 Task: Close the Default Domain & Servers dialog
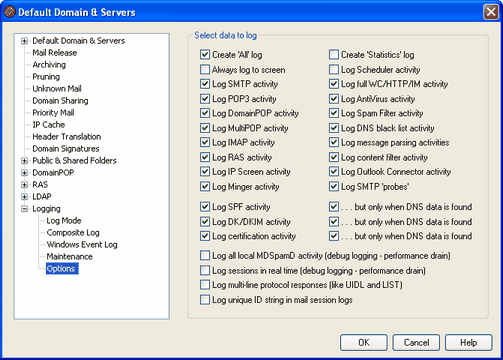pos(491,12)
